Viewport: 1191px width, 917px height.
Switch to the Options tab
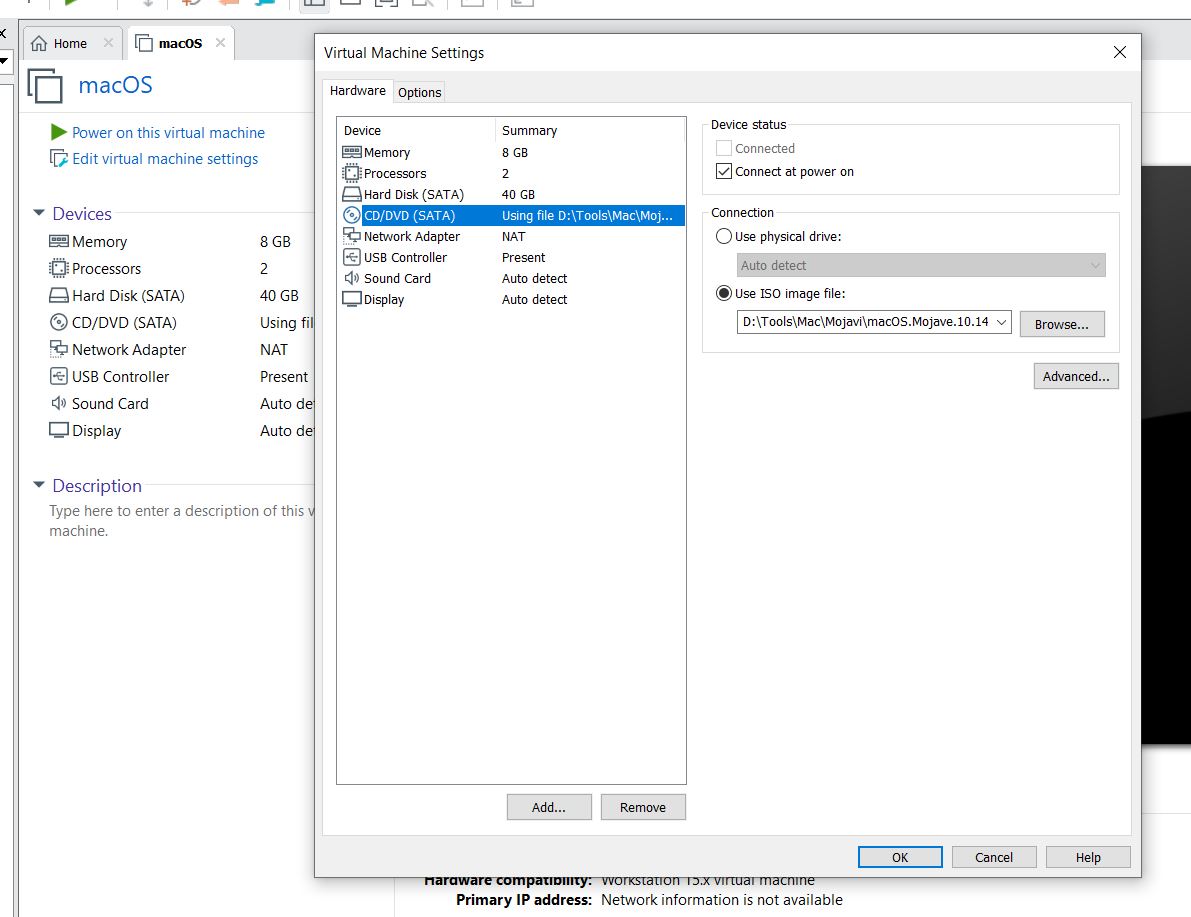click(419, 92)
